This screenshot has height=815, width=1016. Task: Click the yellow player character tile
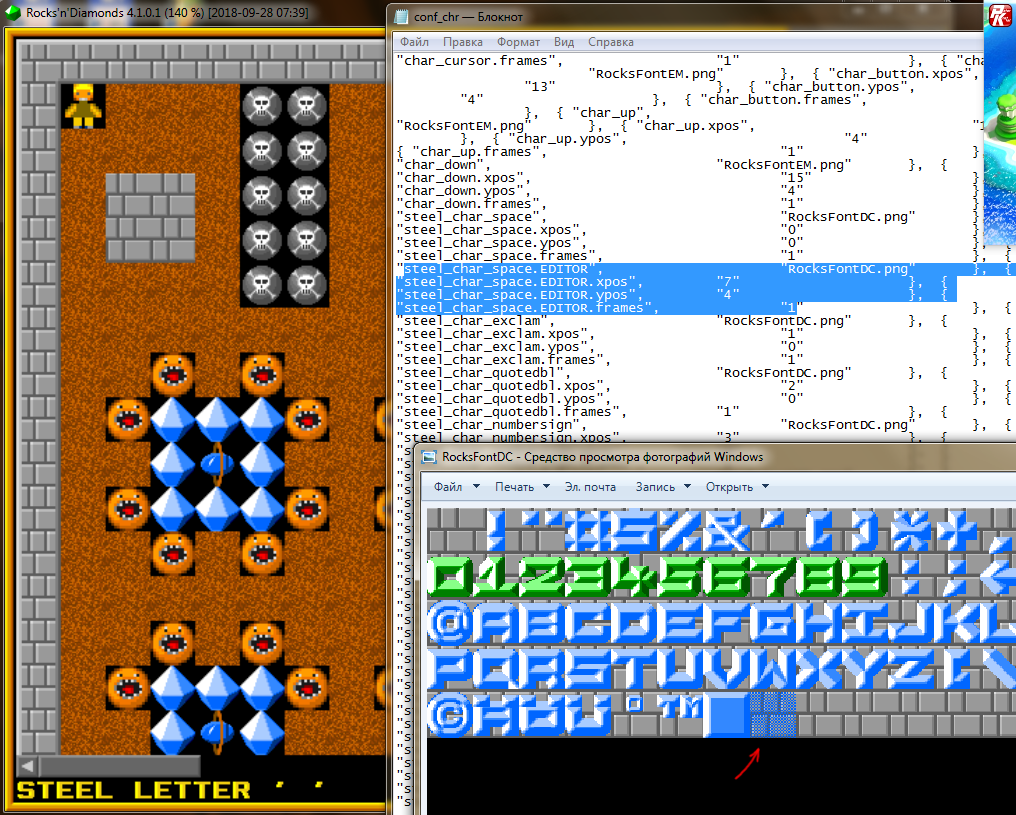tap(83, 105)
